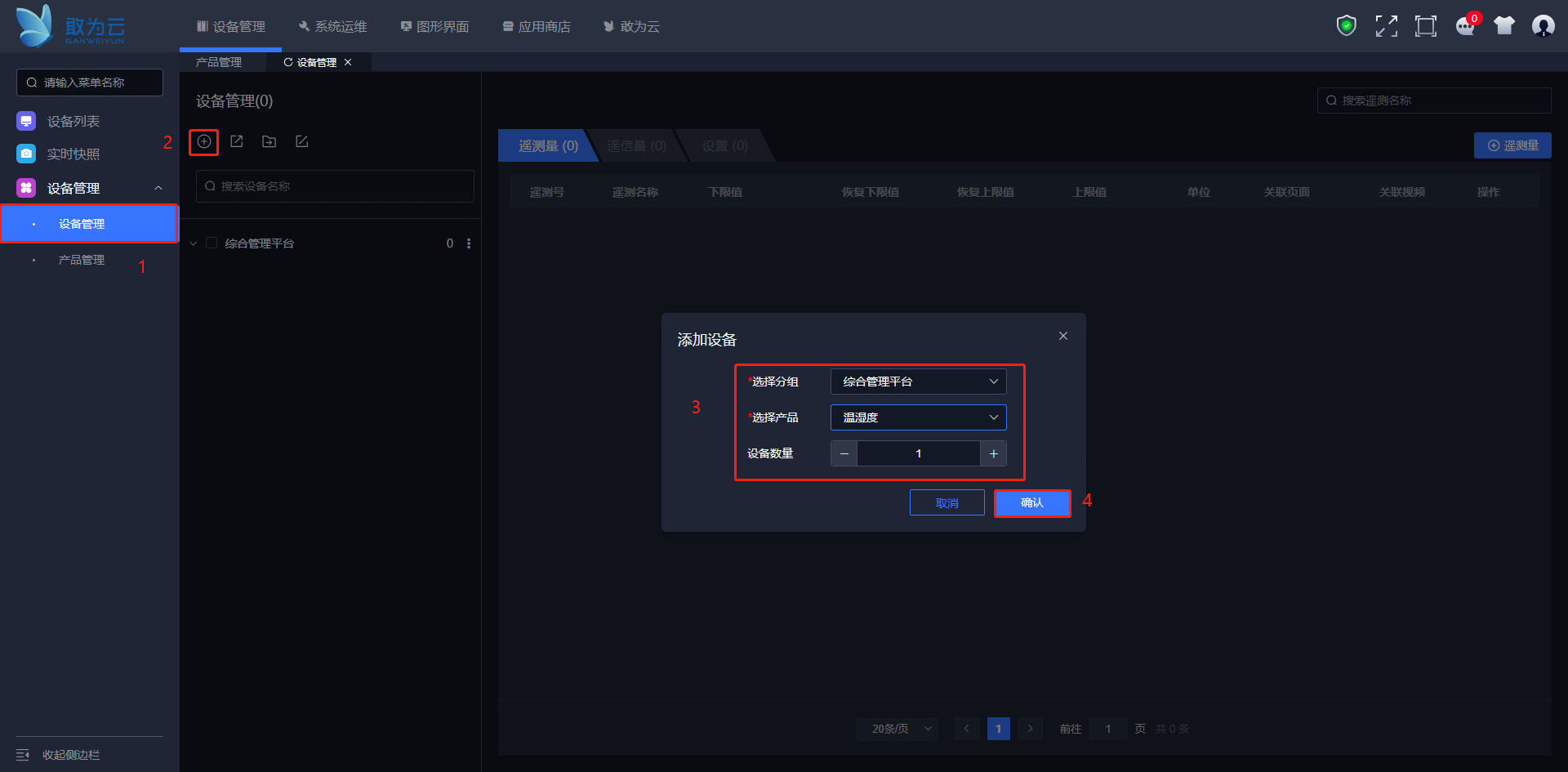This screenshot has width=1568, height=772.
Task: Click the export icon in device toolbar
Action: [237, 142]
